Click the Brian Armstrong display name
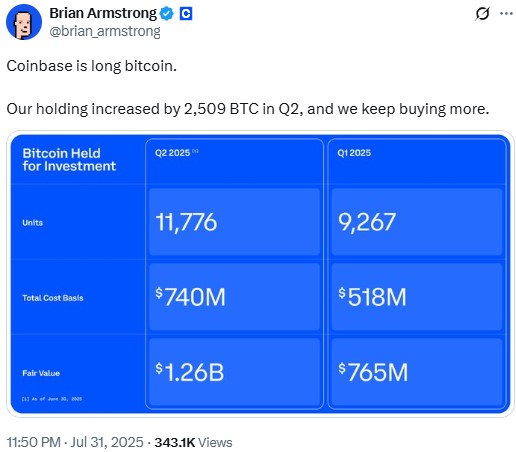516x452 pixels. pyautogui.click(x=103, y=13)
